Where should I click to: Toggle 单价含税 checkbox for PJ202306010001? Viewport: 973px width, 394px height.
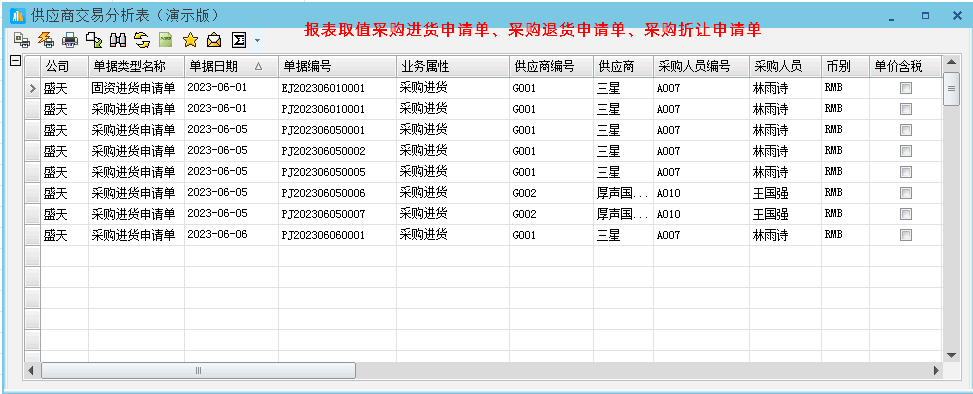[x=905, y=109]
